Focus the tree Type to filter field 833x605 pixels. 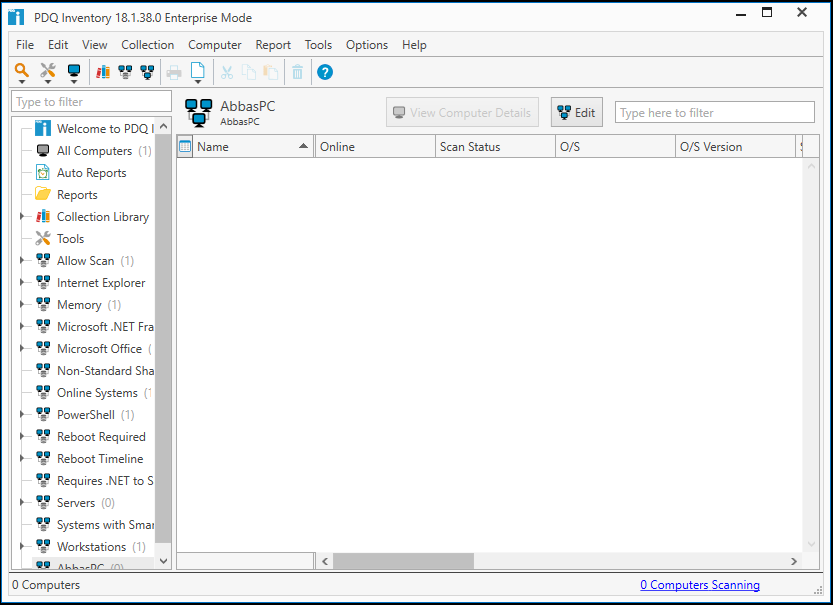(91, 101)
